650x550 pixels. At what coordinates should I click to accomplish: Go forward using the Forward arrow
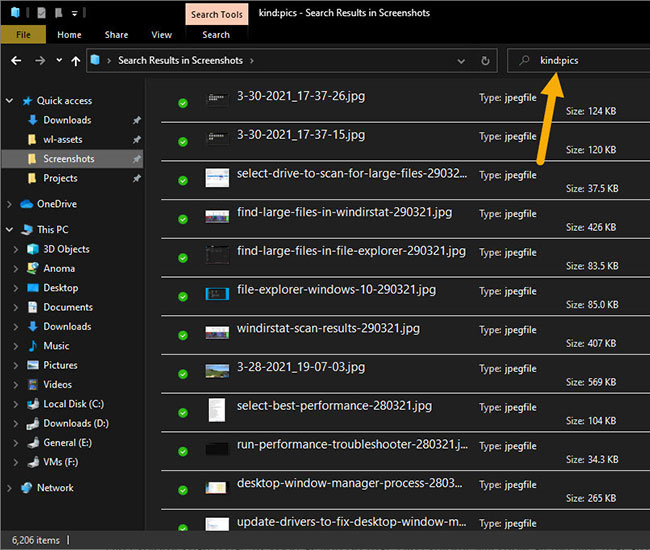(40, 61)
